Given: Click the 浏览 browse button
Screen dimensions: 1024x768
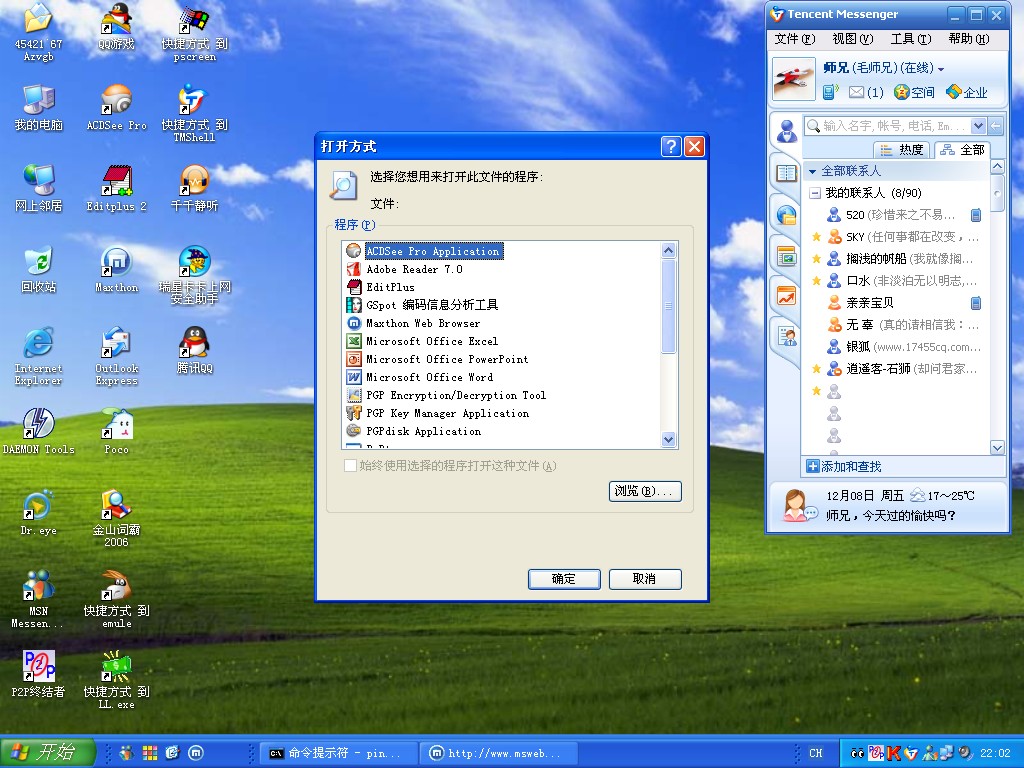Looking at the screenshot, I should pyautogui.click(x=645, y=491).
